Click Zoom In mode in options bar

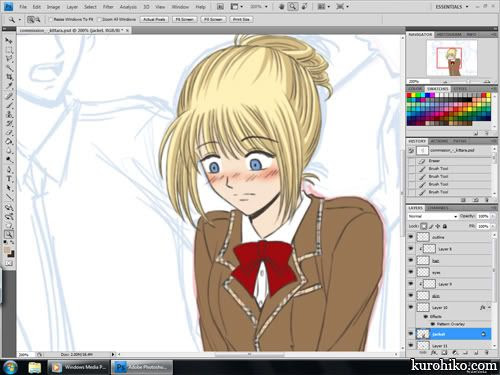point(31,20)
